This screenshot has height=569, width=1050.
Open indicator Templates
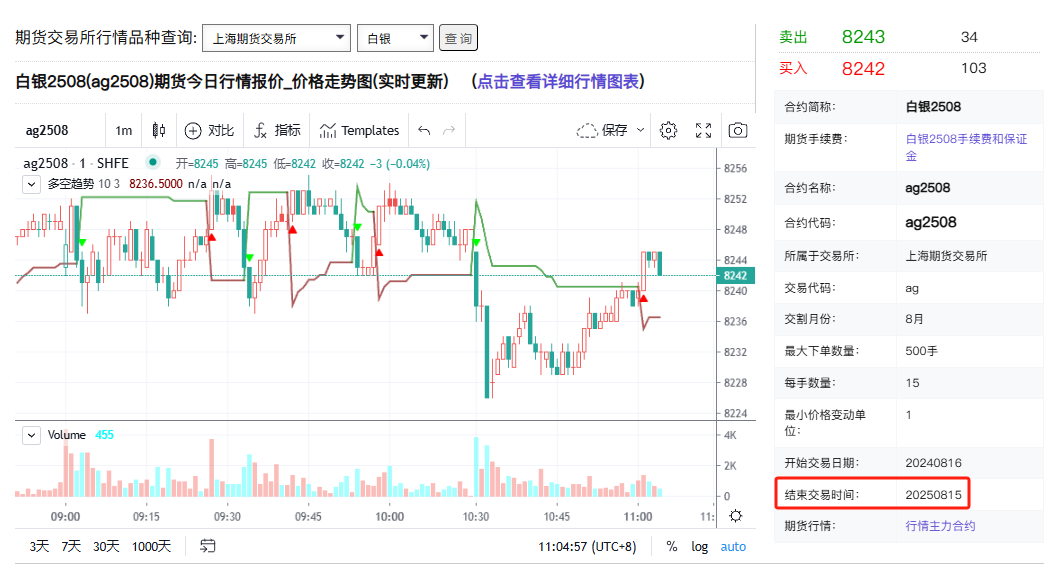(360, 131)
